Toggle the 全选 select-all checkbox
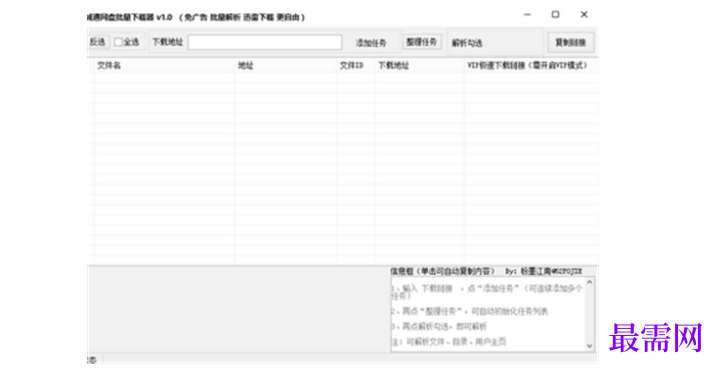The image size is (721, 369). tap(119, 42)
